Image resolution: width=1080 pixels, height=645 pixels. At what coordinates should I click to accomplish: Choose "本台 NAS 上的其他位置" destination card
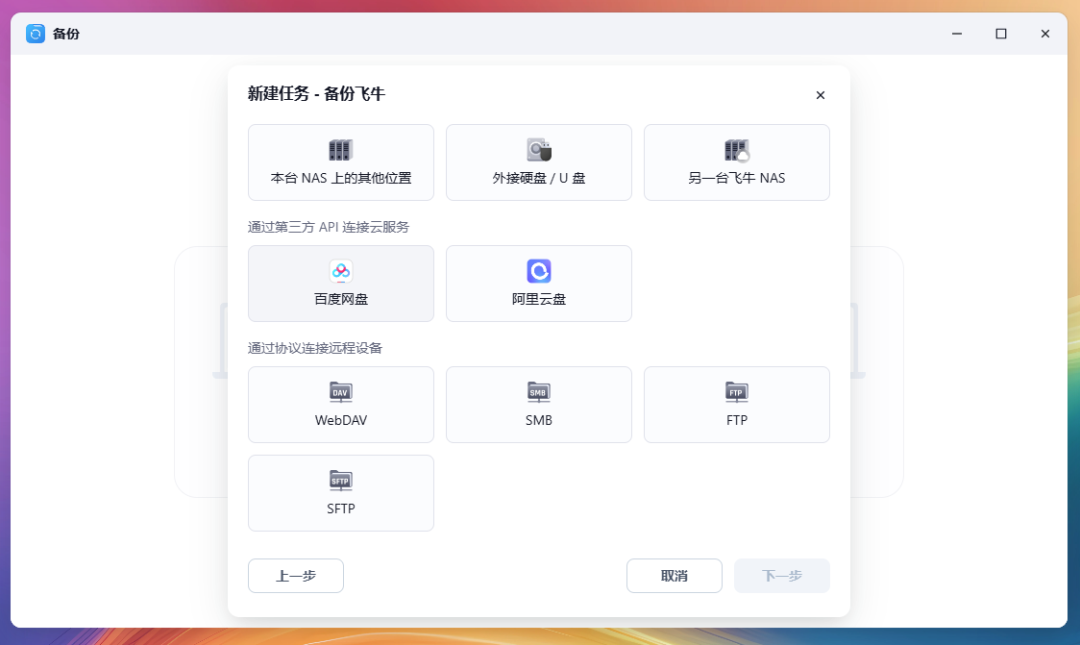click(341, 163)
